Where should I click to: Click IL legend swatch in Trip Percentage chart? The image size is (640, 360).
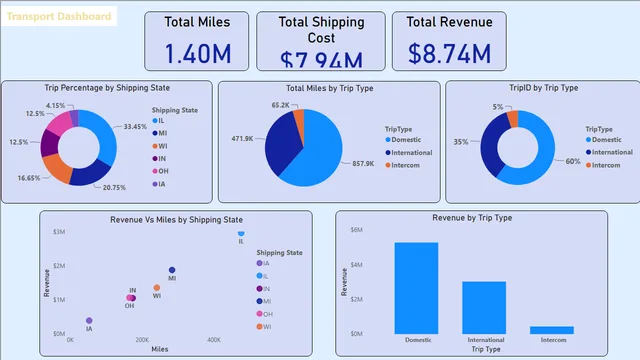pyautogui.click(x=155, y=120)
